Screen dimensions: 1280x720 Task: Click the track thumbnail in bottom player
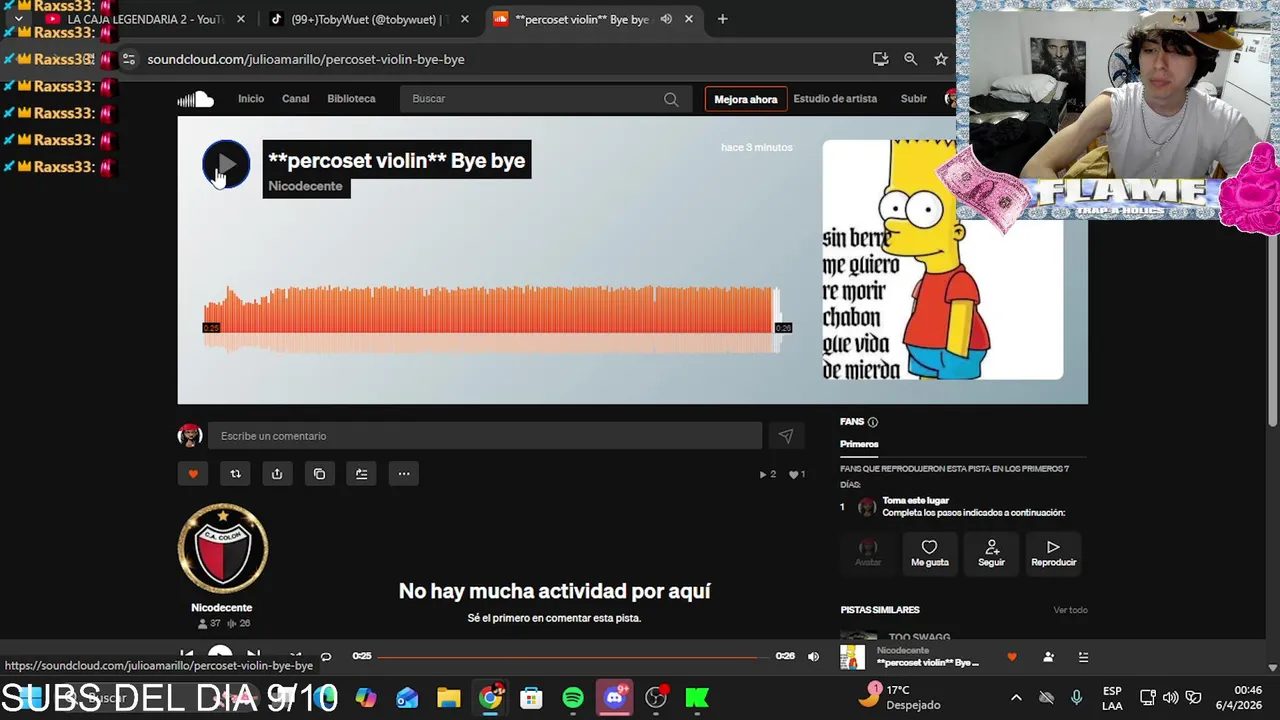coord(852,657)
